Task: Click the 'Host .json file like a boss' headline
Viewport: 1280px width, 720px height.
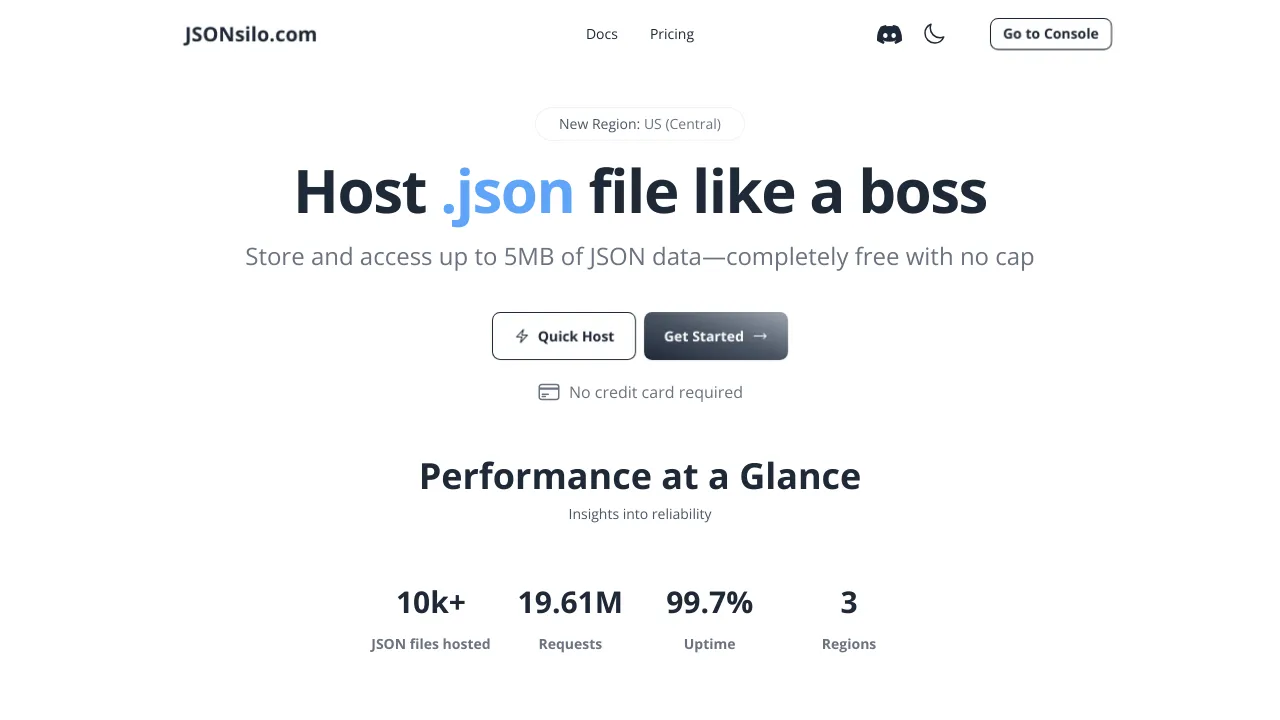Action: click(640, 192)
